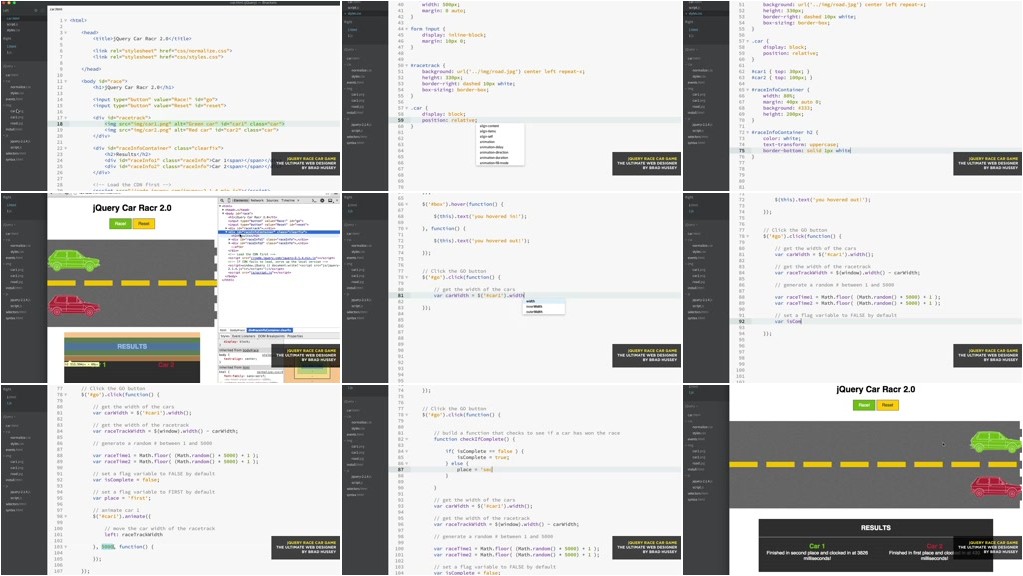Fold the racetrack div on line 17 of car.html
Viewport: 1023px width, 576px height.
point(65,117)
